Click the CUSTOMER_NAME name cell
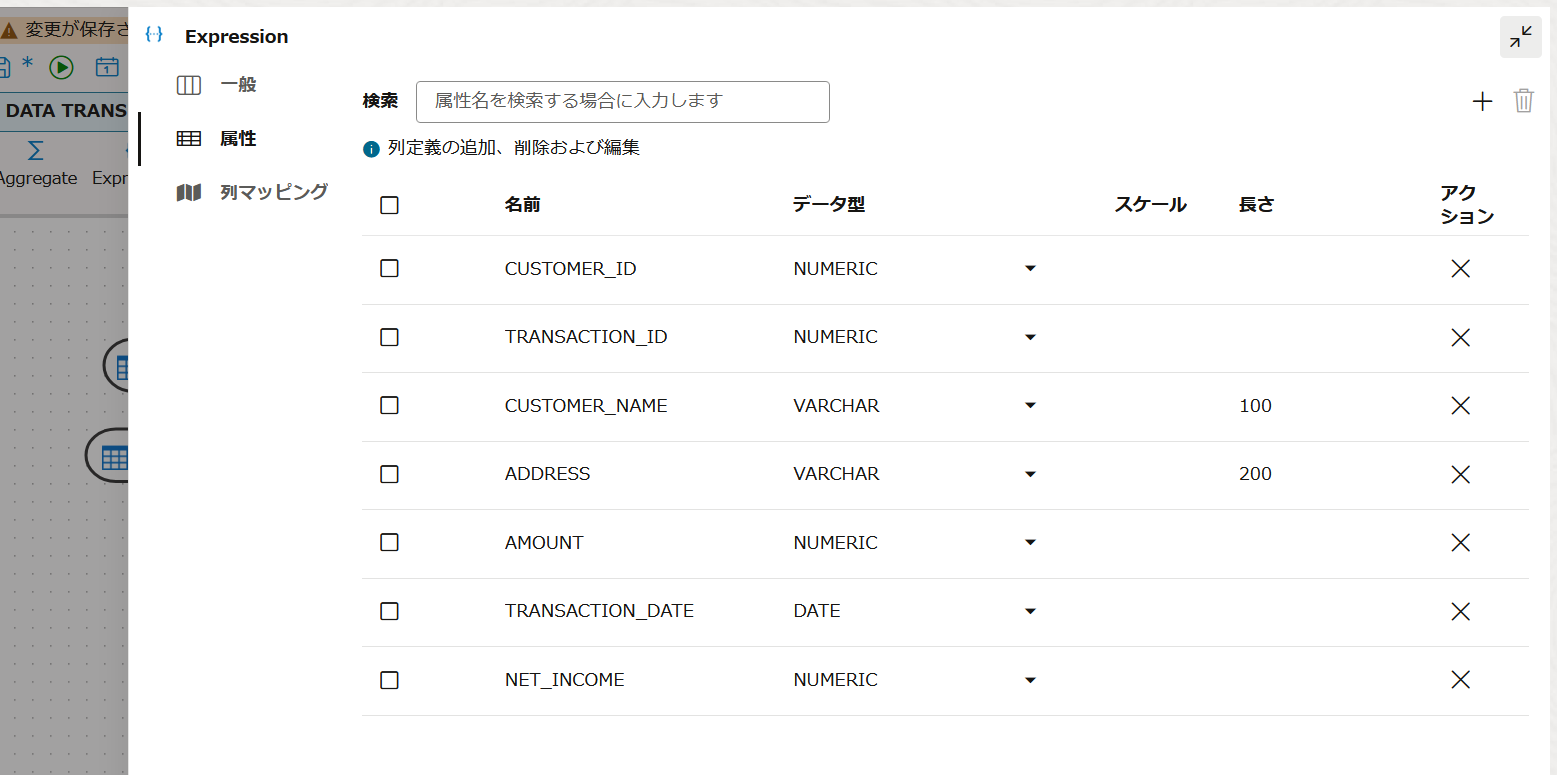Screen dimensions: 1557x775 (586, 406)
